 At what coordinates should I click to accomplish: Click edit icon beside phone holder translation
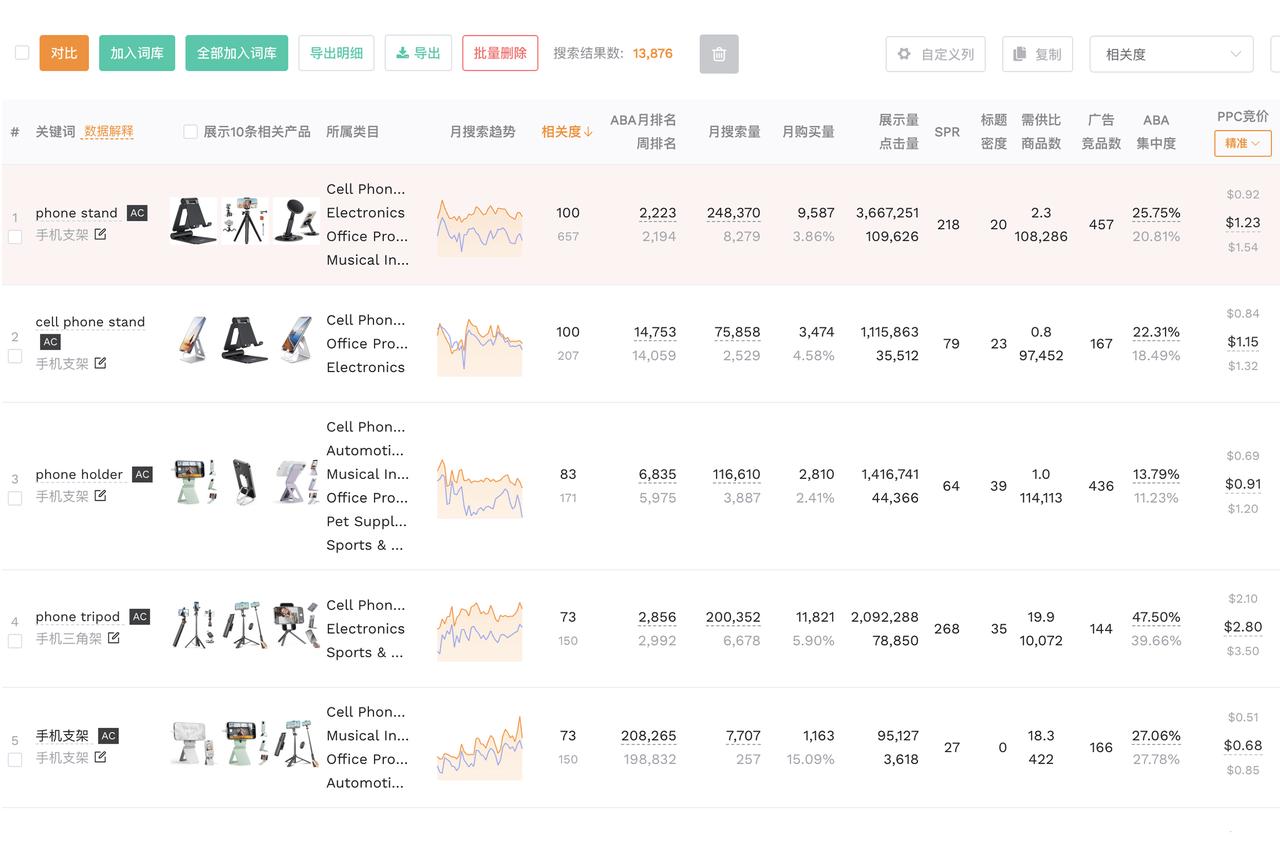[x=100, y=496]
